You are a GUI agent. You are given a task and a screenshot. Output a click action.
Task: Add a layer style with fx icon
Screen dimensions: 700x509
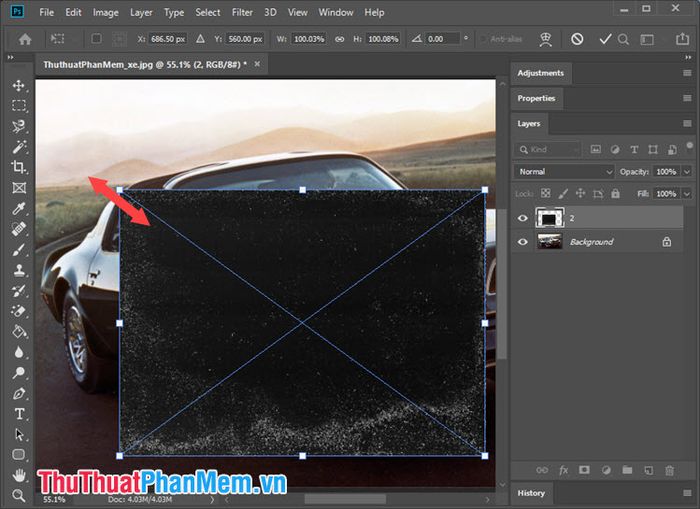563,470
